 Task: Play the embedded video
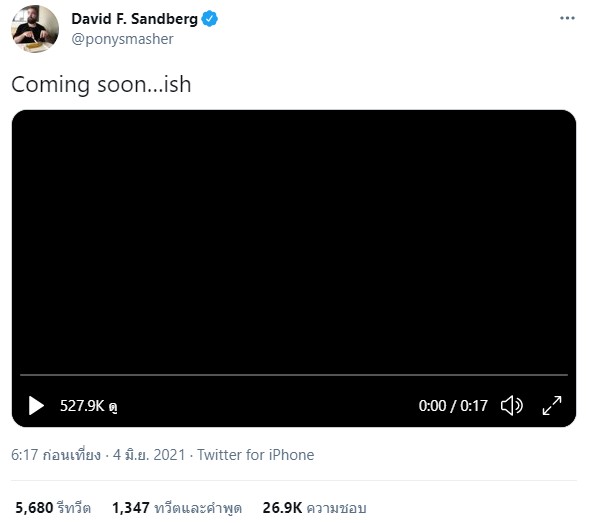point(36,405)
